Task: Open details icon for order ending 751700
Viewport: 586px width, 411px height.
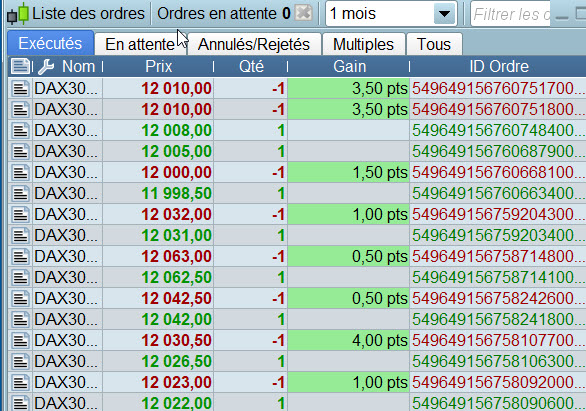Action: 20,89
